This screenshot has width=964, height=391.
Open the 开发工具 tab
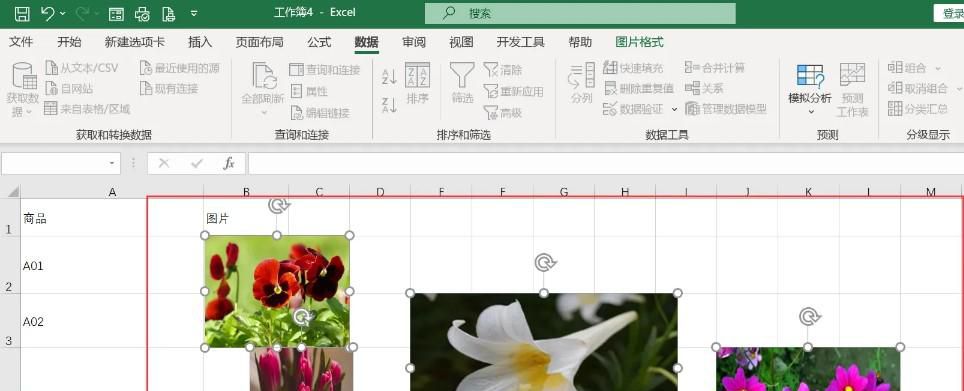coord(521,42)
